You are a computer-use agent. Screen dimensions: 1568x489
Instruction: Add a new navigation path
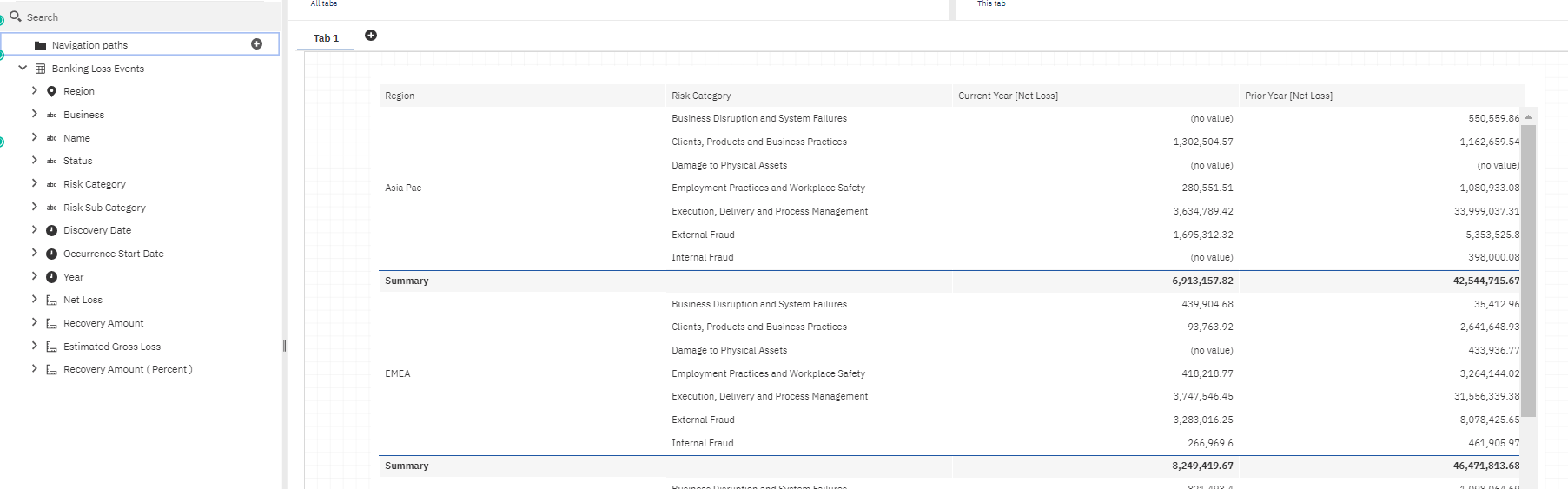256,43
